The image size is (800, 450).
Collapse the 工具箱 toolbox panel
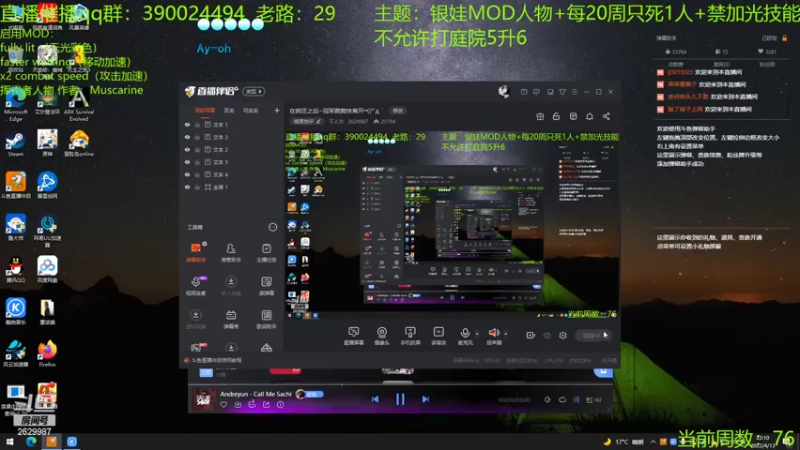pos(272,227)
